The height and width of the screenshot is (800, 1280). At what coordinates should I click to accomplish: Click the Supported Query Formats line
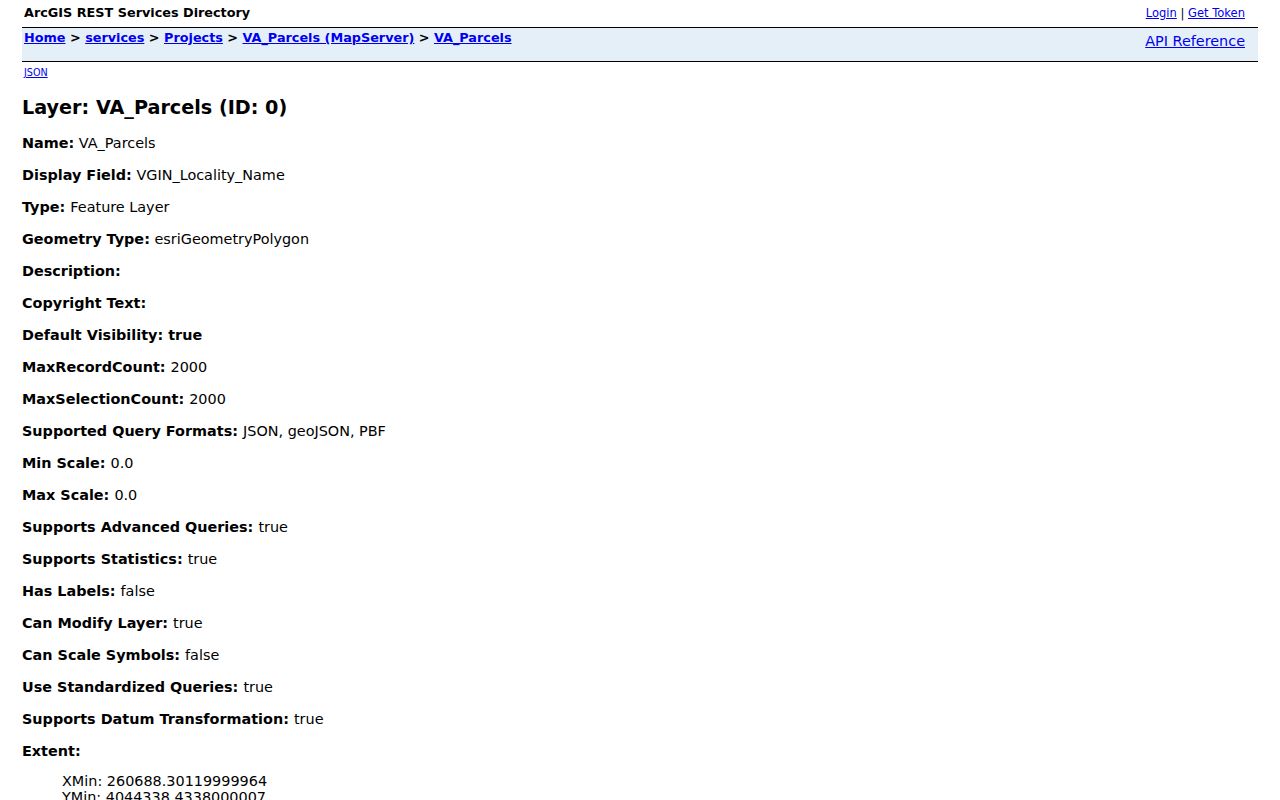coord(204,431)
